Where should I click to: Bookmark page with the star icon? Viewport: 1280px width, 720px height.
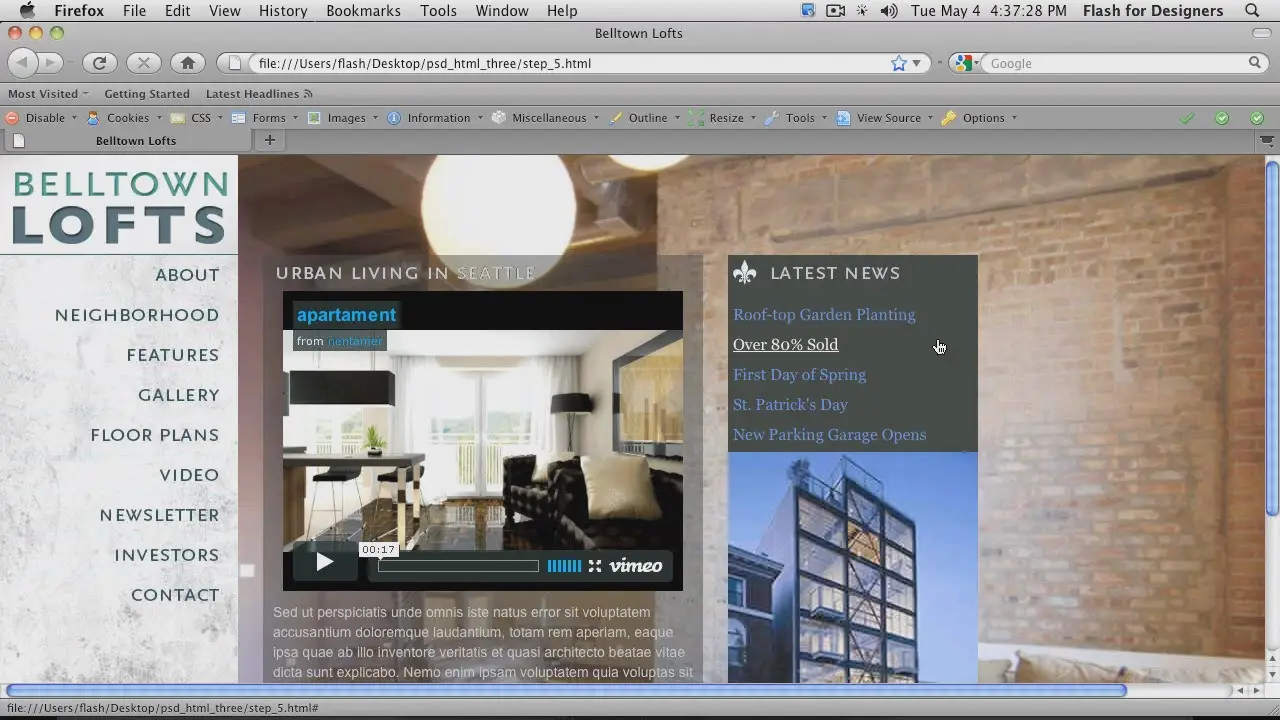898,63
